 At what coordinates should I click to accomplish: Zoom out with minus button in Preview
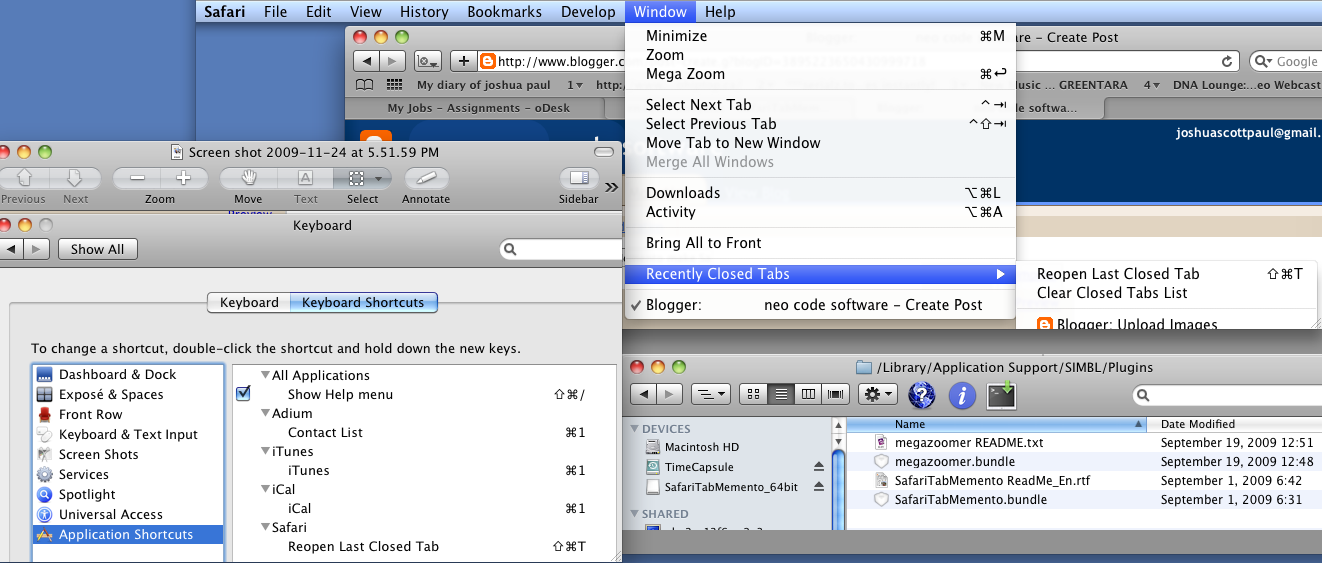pos(137,179)
